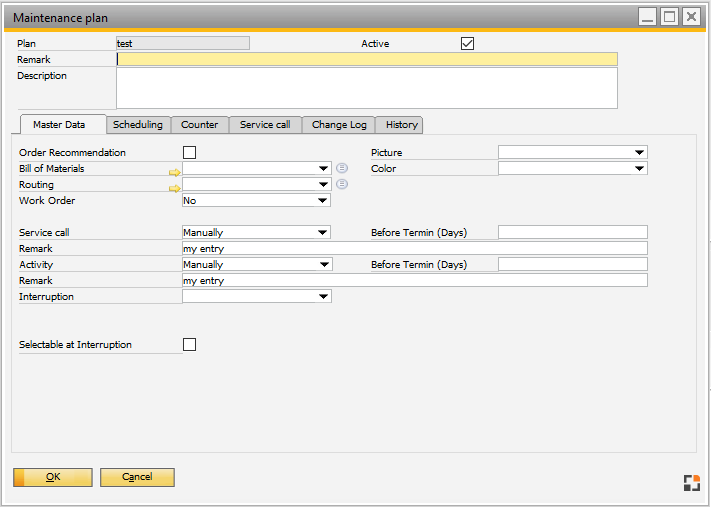Expand the Work Order dropdown

click(x=322, y=201)
